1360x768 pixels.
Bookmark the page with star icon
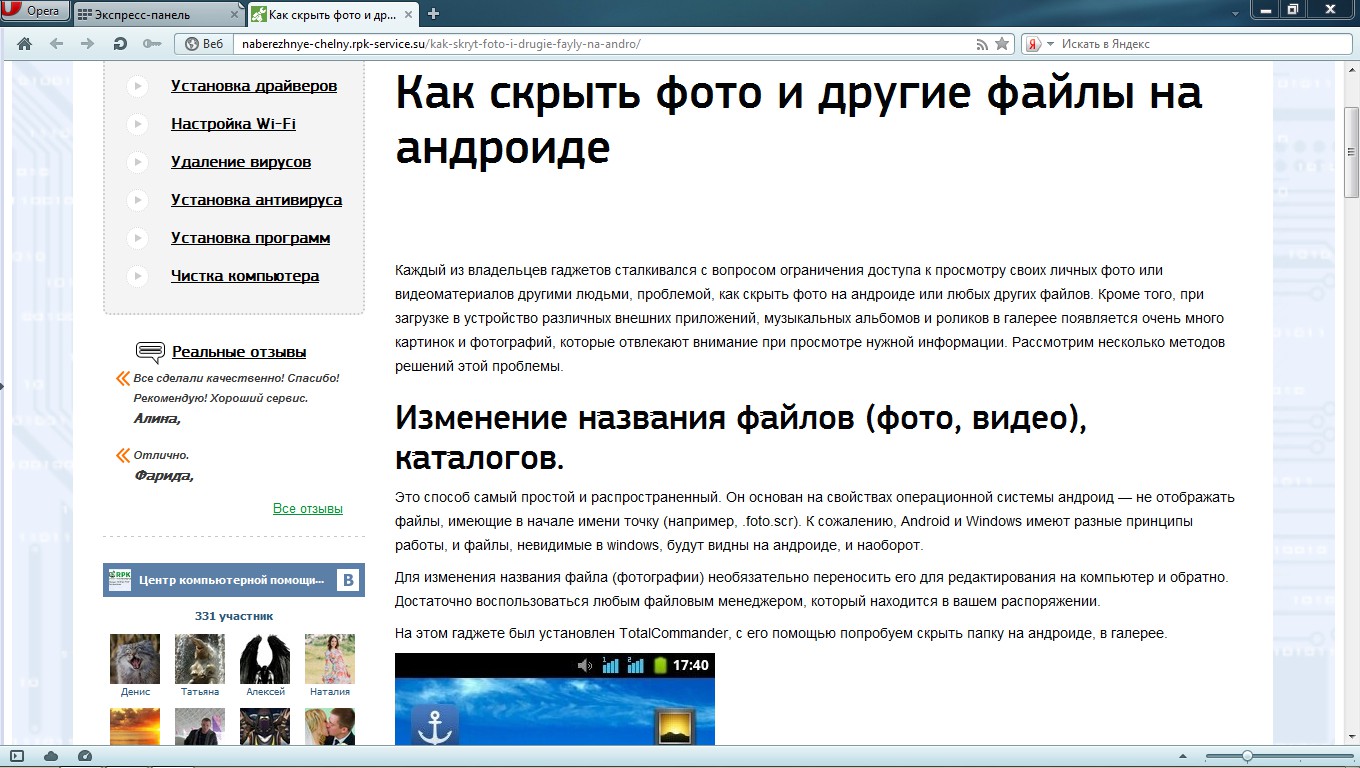[x=1002, y=44]
